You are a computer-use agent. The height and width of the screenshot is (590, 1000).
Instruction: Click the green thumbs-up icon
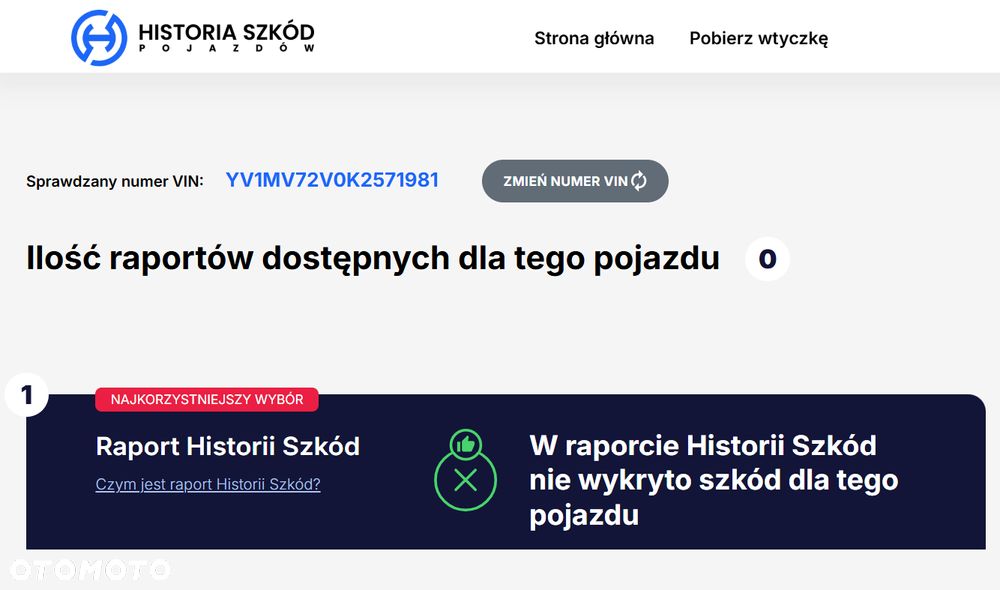[465, 442]
